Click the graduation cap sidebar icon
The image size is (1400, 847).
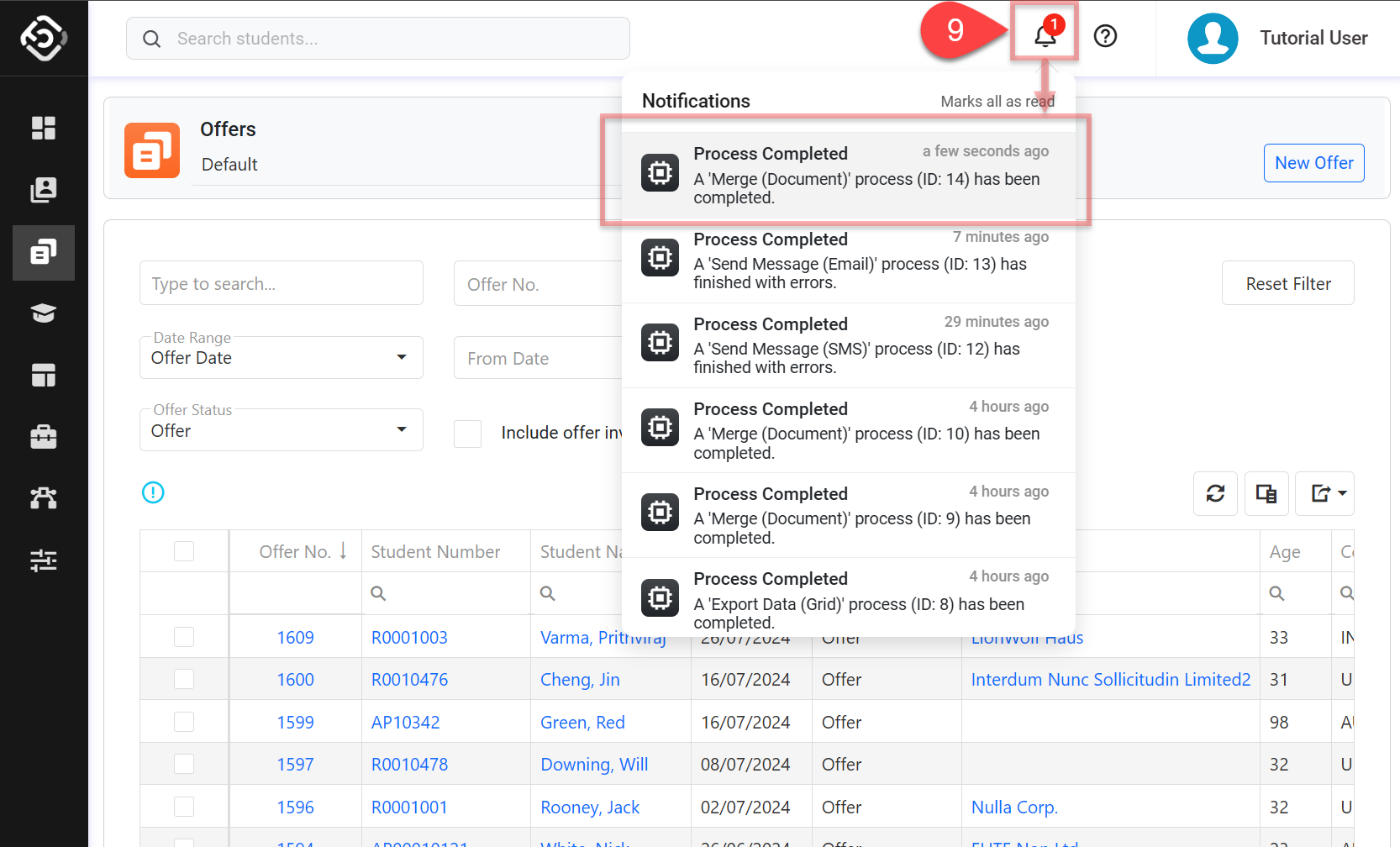pyautogui.click(x=44, y=313)
